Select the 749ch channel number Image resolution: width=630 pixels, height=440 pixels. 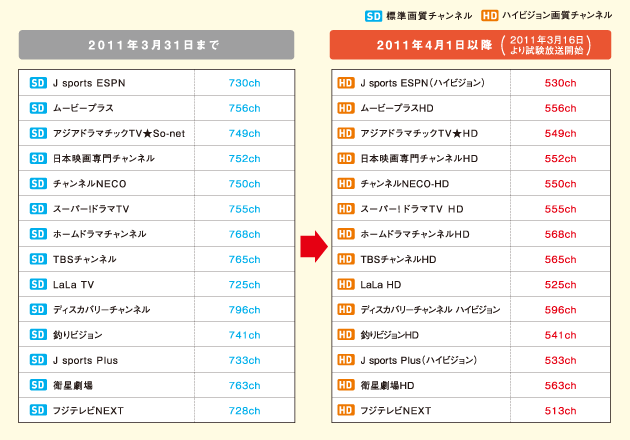(x=244, y=133)
